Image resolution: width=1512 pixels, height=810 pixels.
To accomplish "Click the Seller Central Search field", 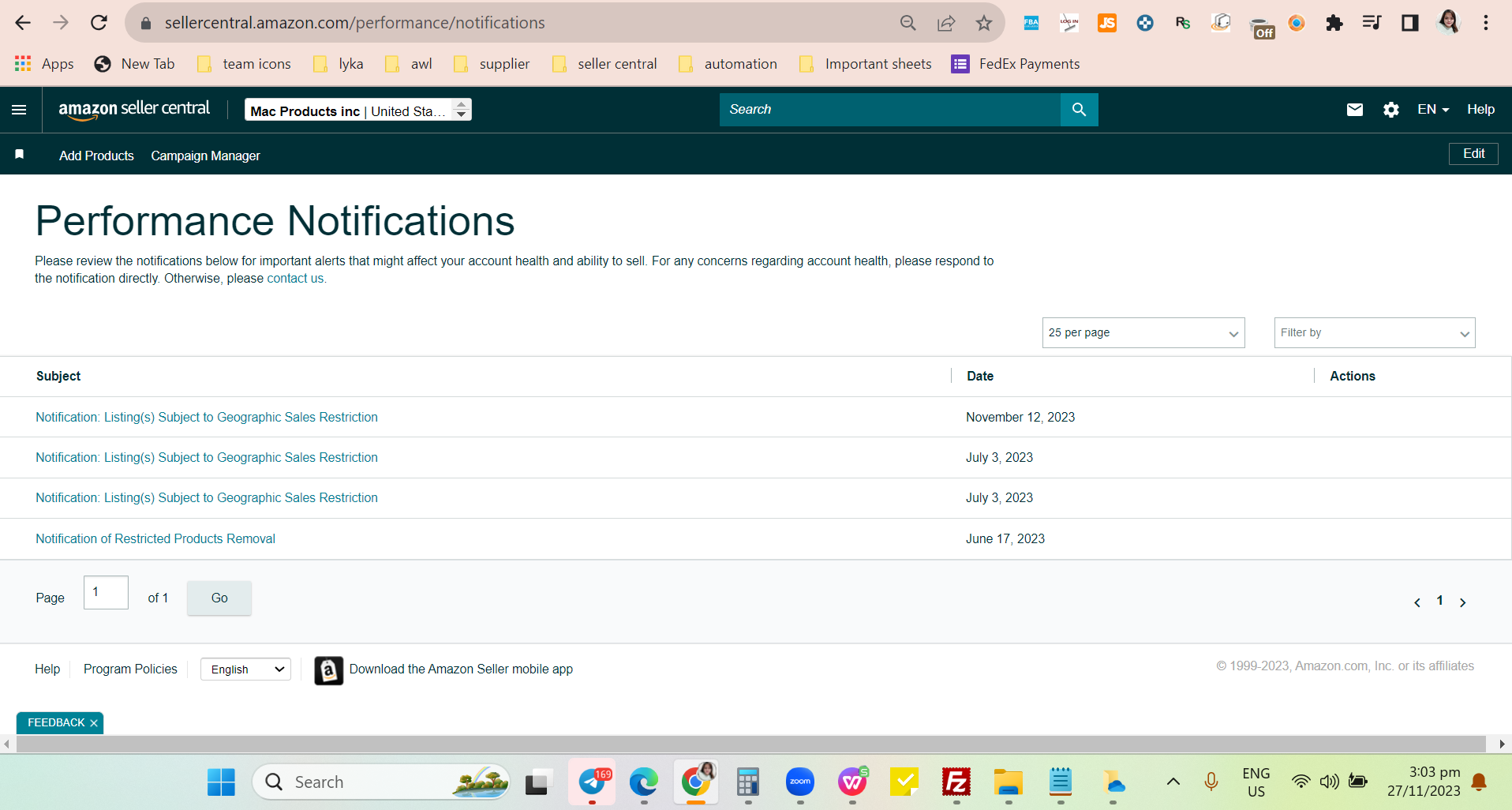I will coord(890,110).
